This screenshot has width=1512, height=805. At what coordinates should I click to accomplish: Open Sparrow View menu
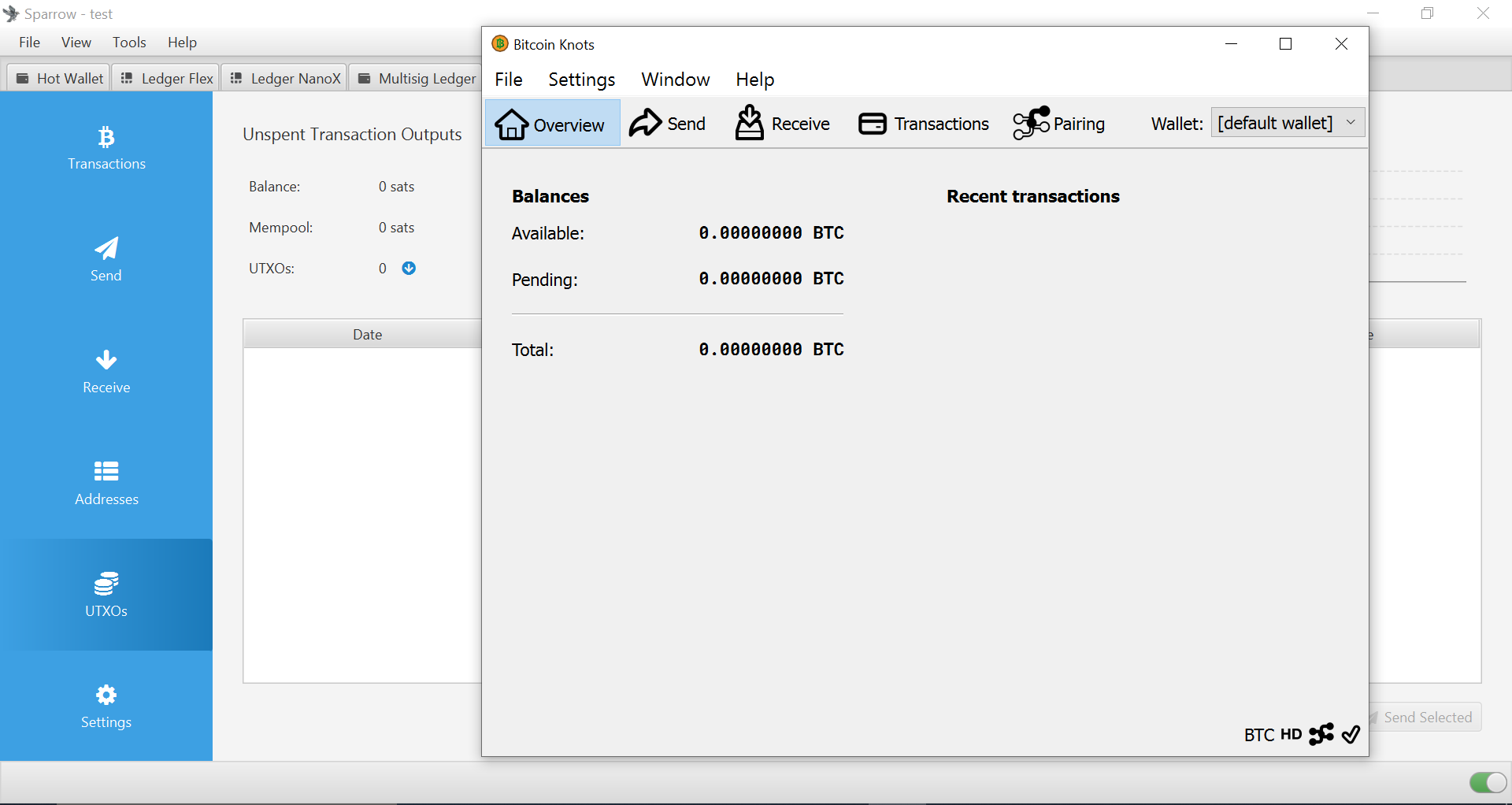[x=76, y=43]
